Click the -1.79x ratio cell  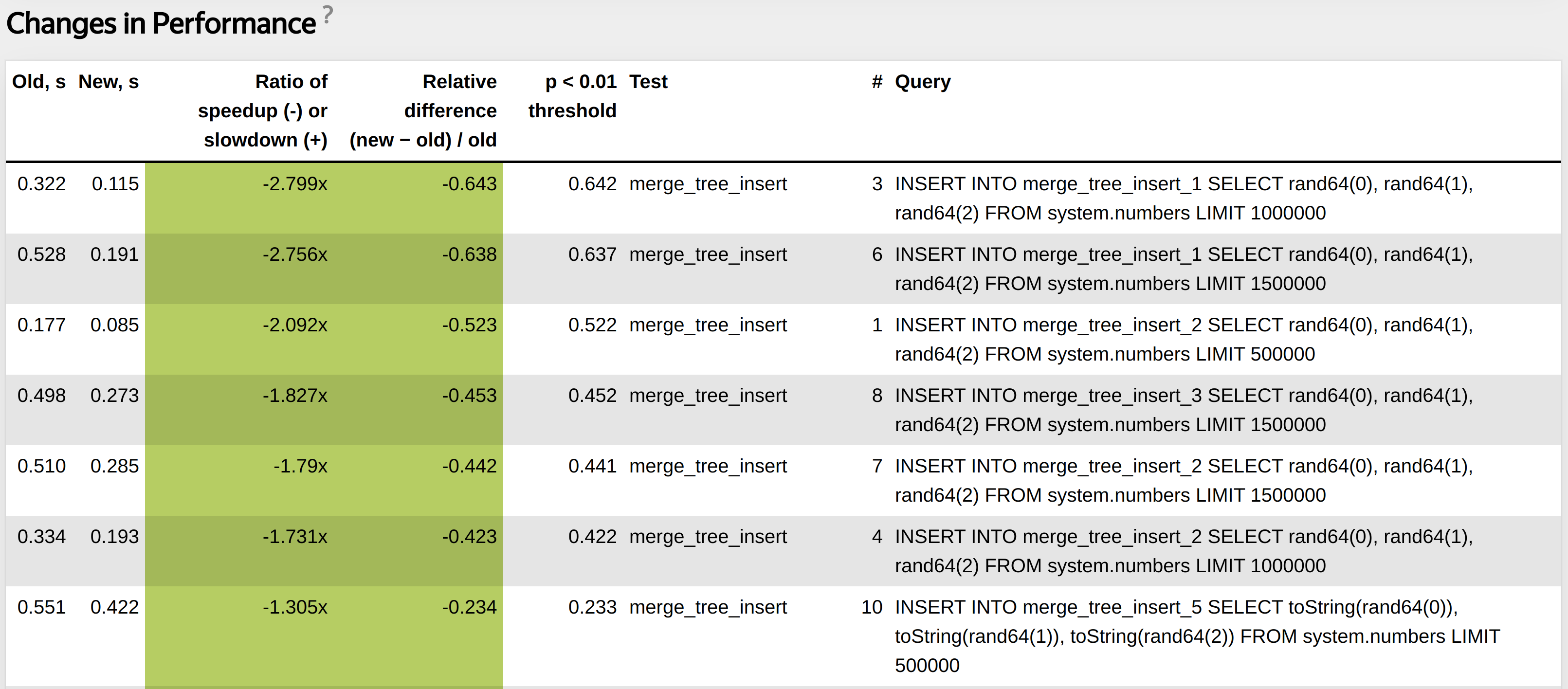pos(300,466)
